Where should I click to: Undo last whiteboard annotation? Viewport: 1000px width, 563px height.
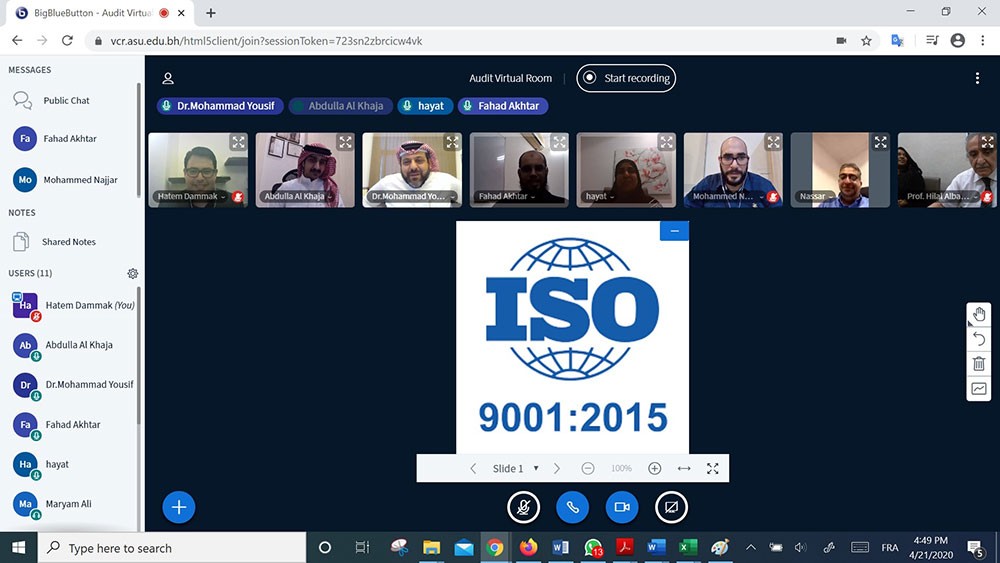(979, 339)
